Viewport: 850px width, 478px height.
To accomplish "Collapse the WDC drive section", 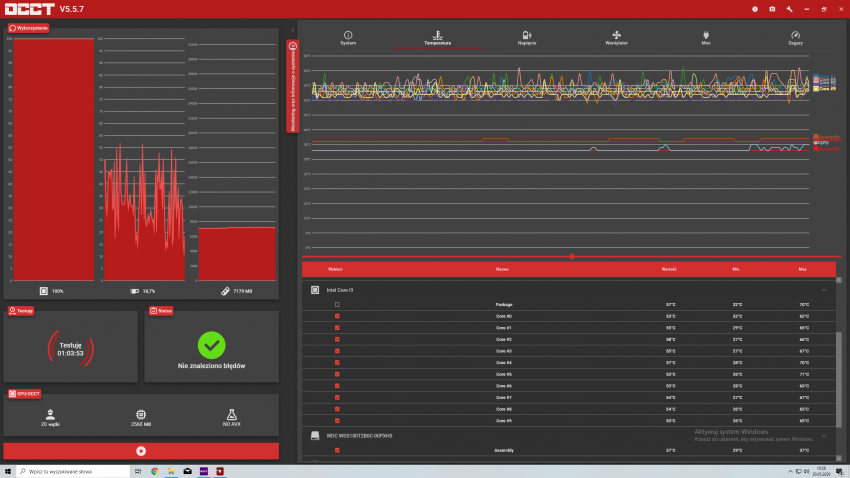I will [825, 436].
